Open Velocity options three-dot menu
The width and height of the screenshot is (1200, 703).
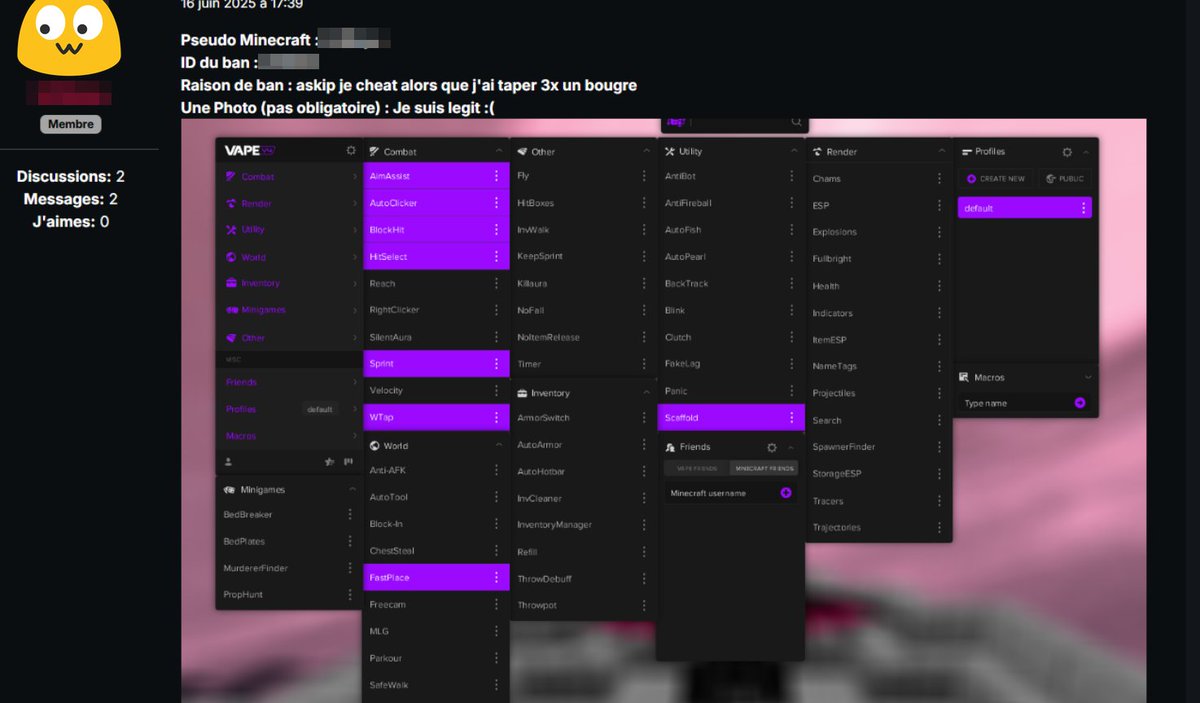496,390
